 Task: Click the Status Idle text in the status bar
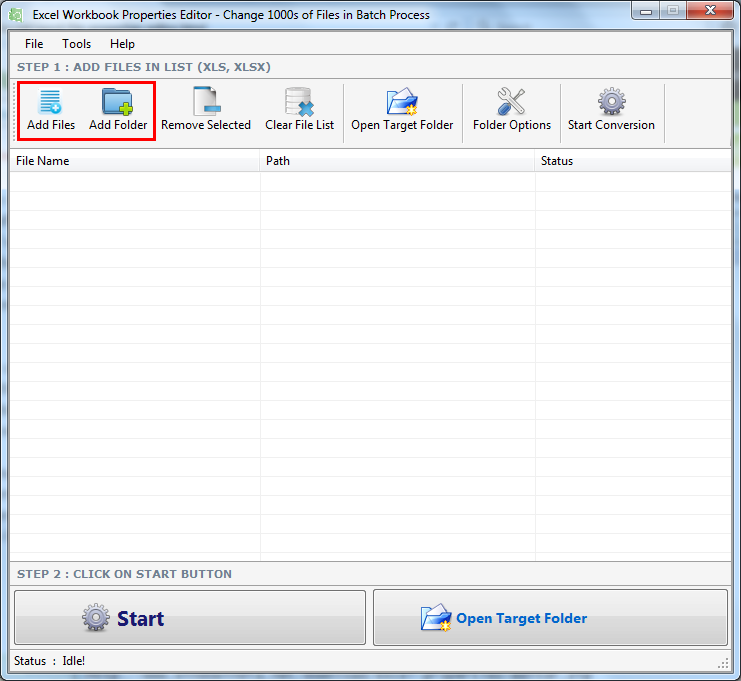click(50, 661)
